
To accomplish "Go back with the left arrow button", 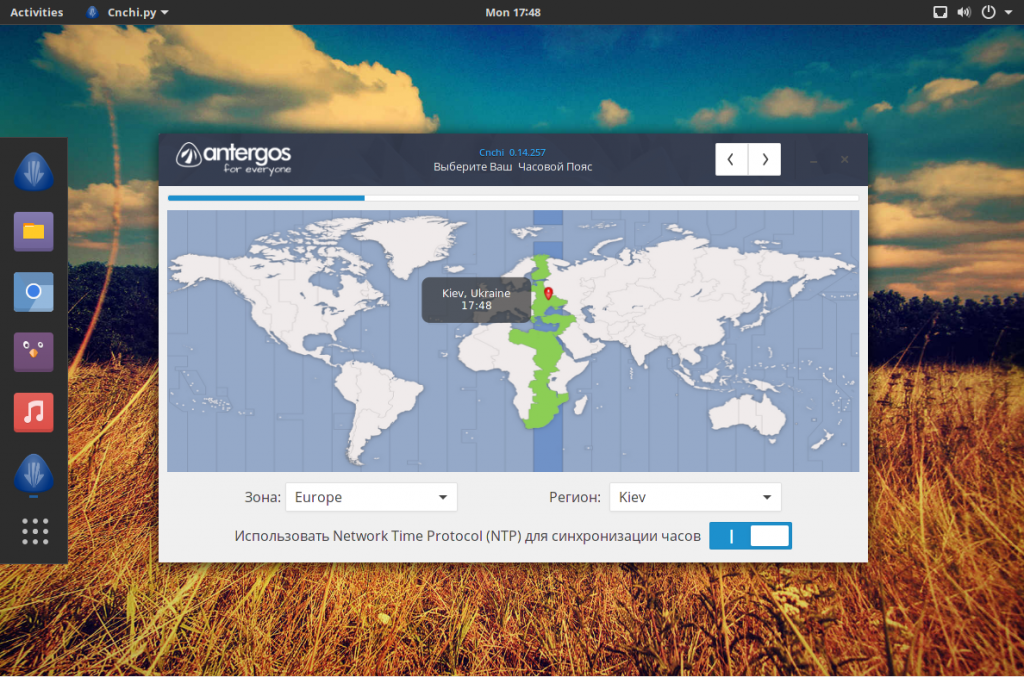I will [x=731, y=159].
